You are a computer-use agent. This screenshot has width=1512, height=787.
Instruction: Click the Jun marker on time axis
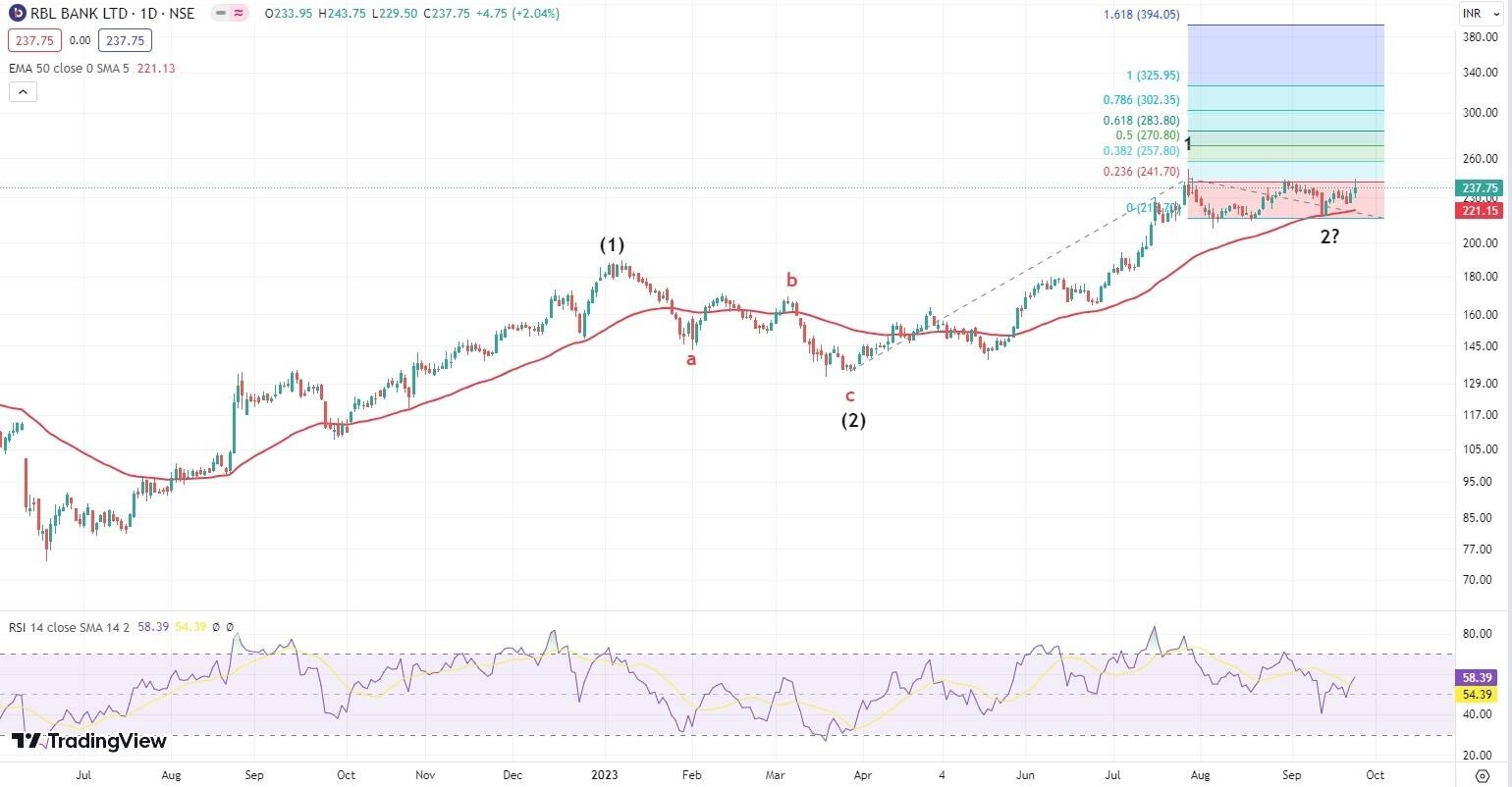1027,774
